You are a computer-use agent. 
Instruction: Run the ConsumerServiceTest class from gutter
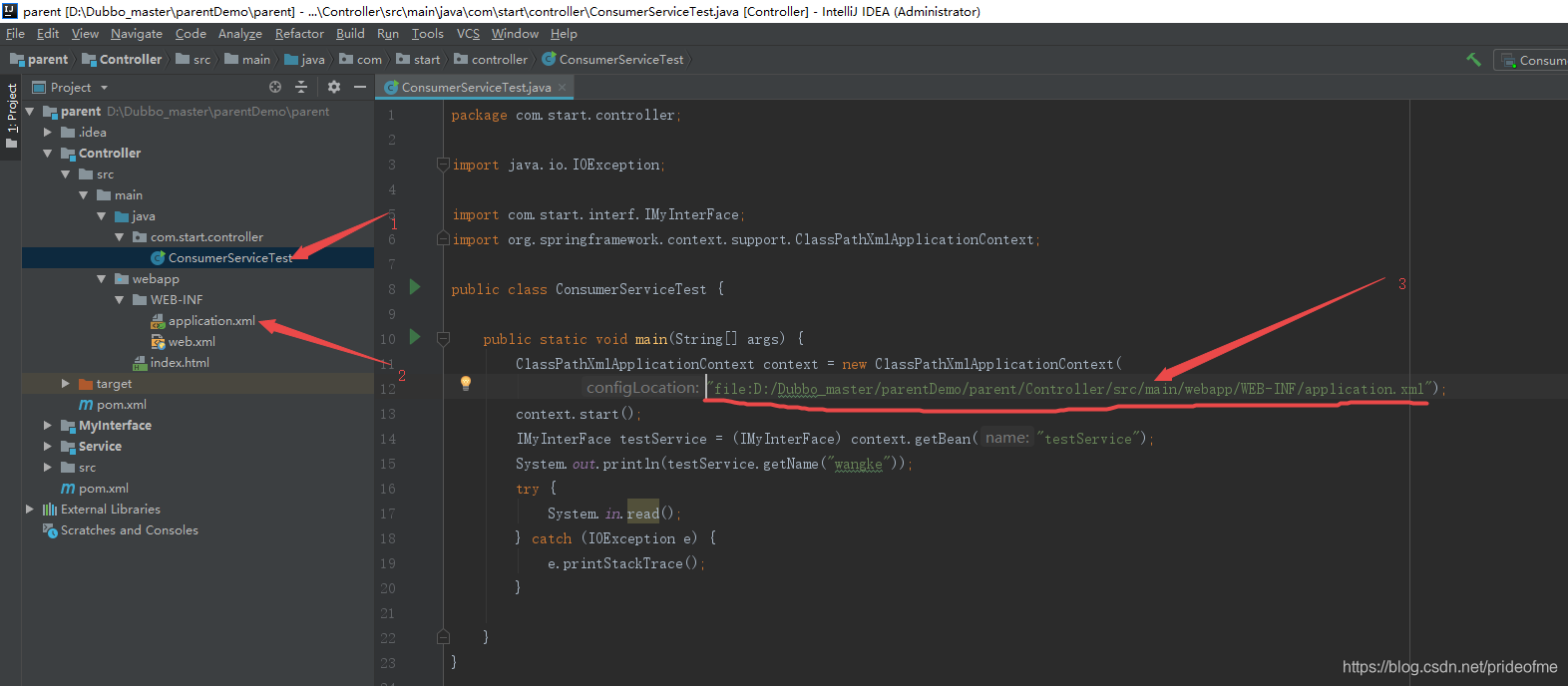tap(415, 287)
